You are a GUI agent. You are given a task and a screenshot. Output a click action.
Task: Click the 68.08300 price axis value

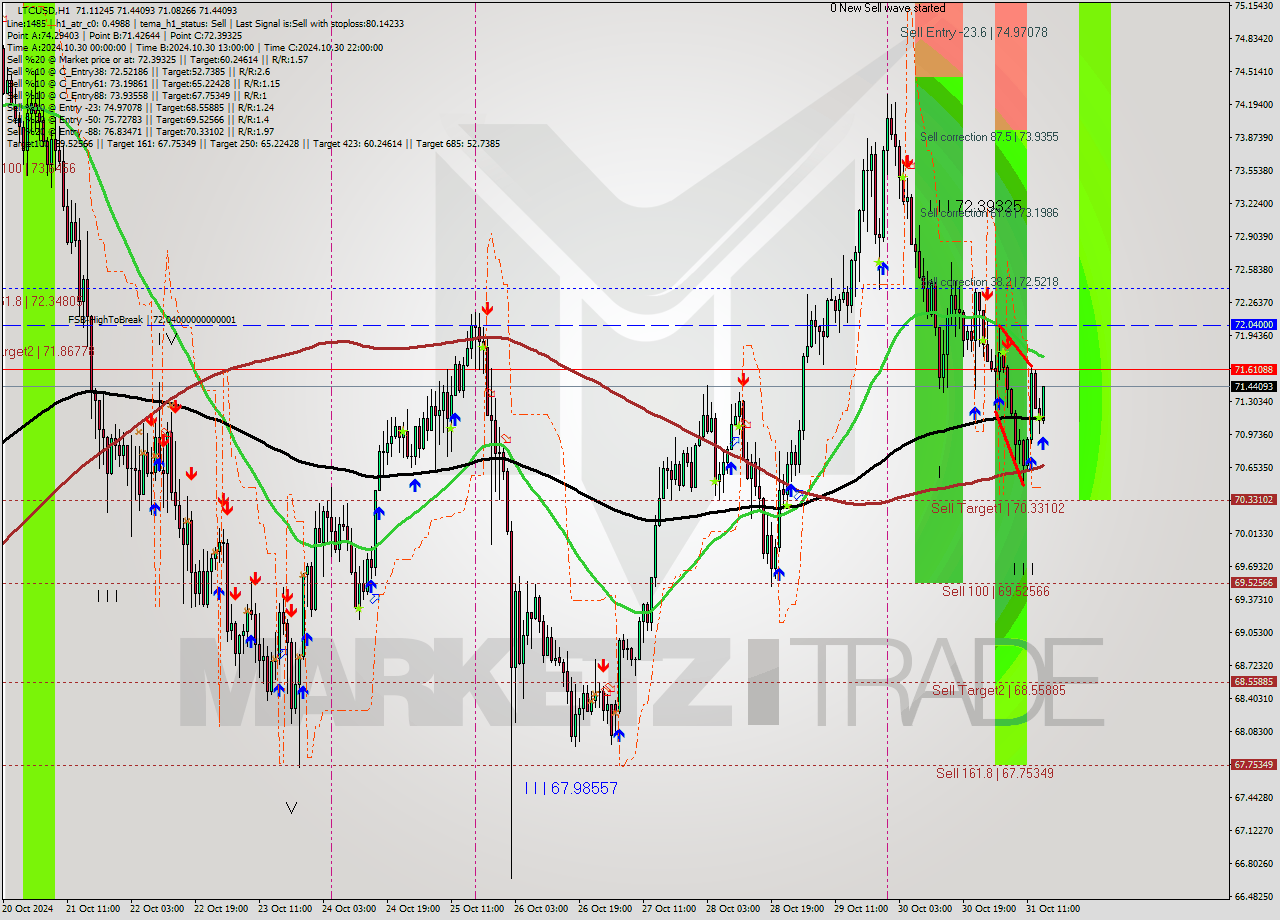(1254, 731)
